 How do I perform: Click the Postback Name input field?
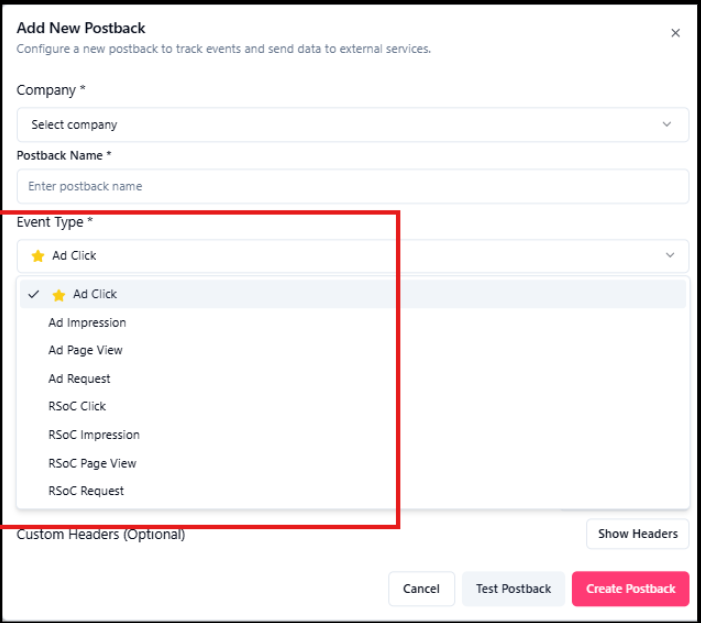coord(352,186)
